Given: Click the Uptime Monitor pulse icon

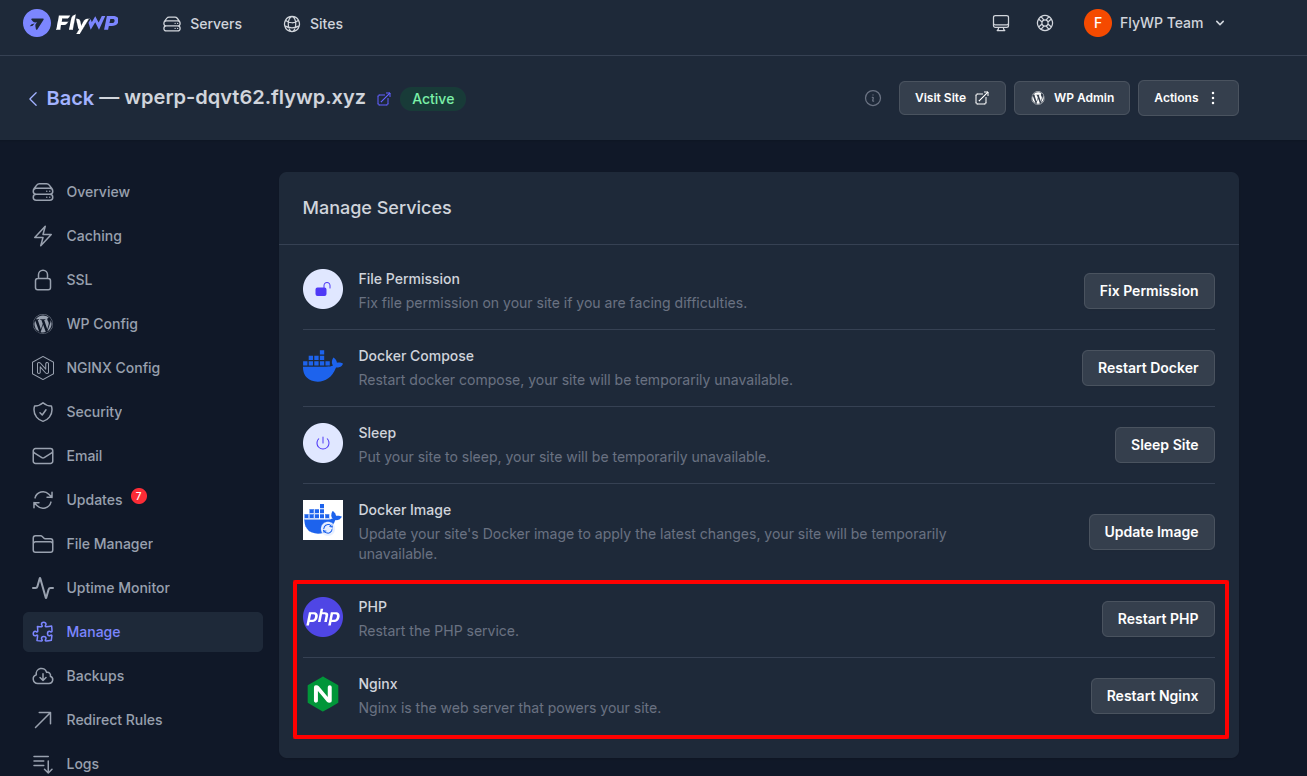Looking at the screenshot, I should coord(43,588).
